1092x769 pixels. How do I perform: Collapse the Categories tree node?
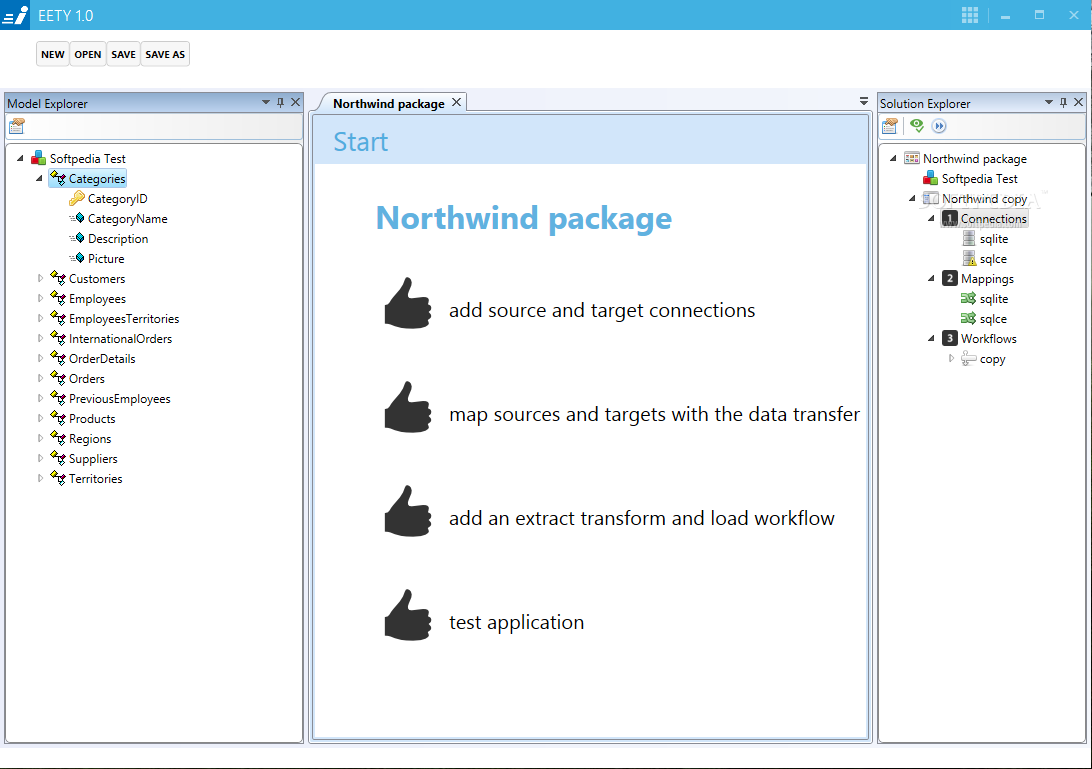pyautogui.click(x=39, y=179)
